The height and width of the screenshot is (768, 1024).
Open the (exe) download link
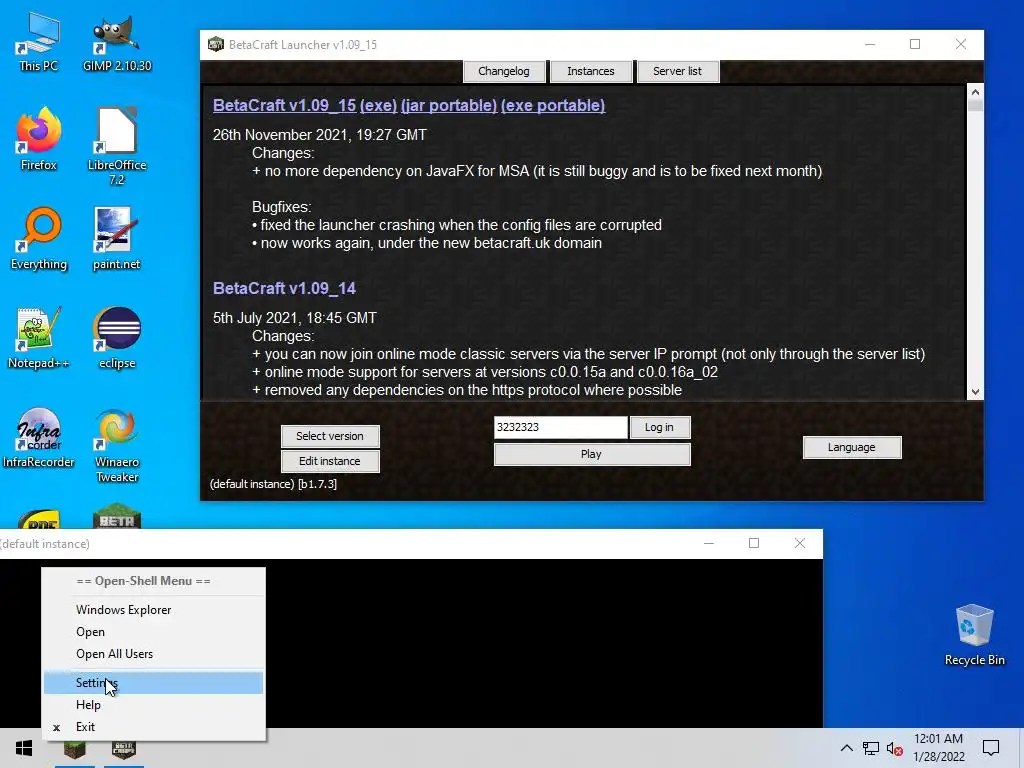click(378, 105)
